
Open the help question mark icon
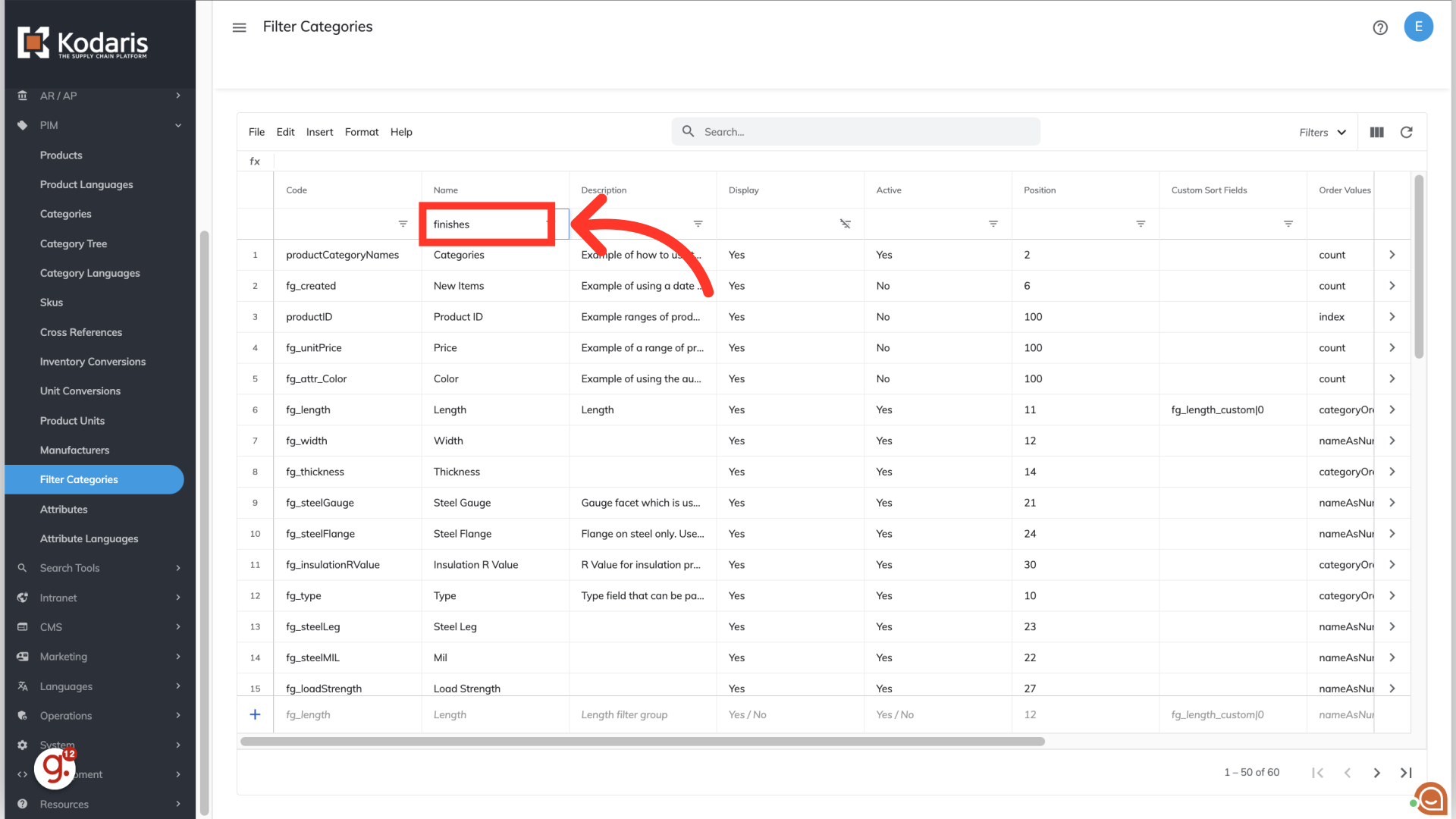click(1380, 27)
